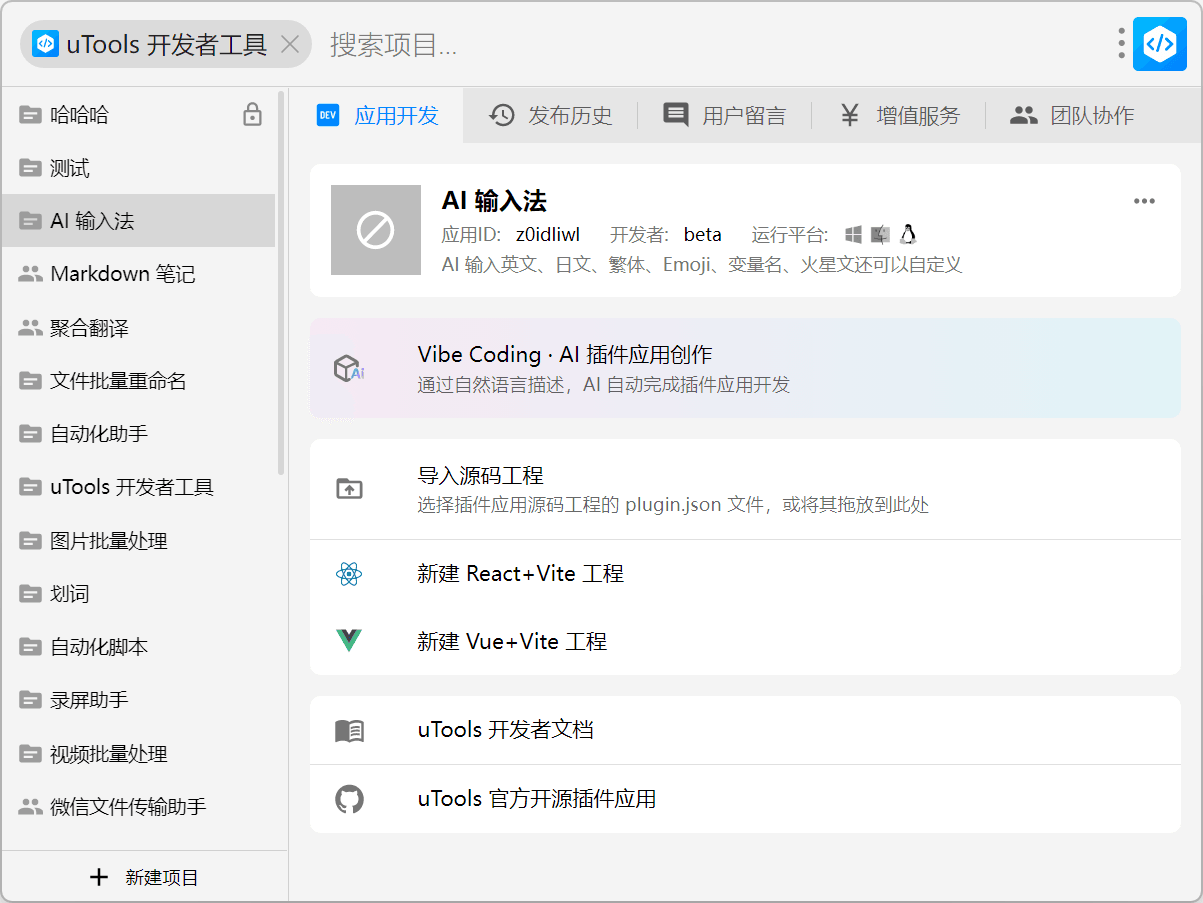The image size is (1203, 903).
Task: Open uTools 开发者文档 link
Action: (745, 730)
